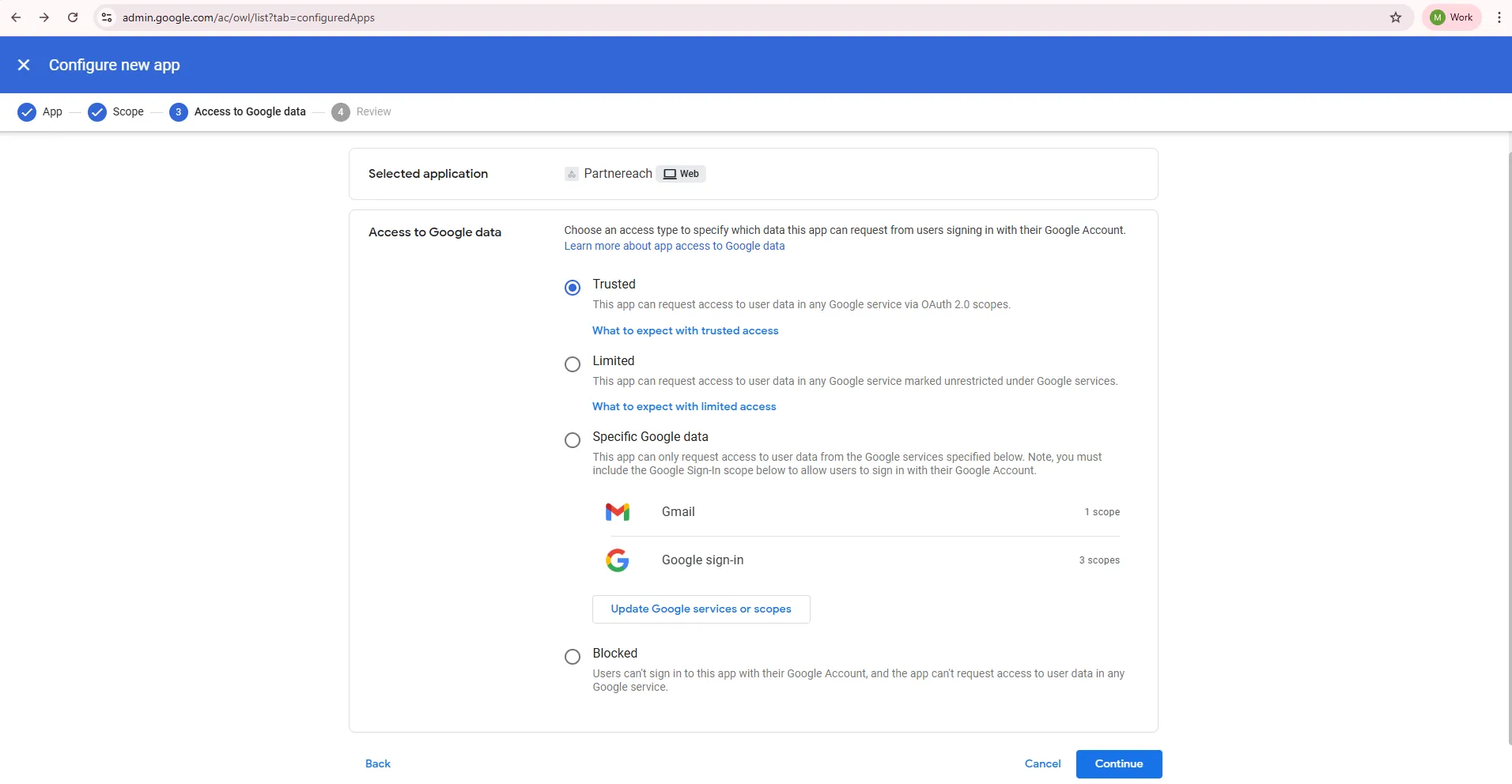Cancel the app configuration
This screenshot has height=784, width=1512.
[x=1042, y=763]
